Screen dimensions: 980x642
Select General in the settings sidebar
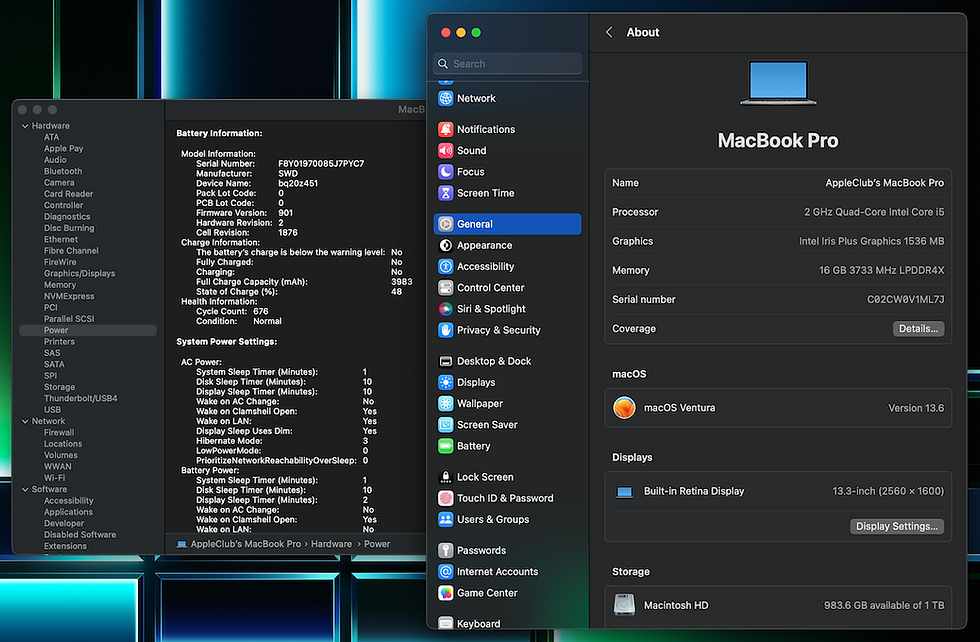tap(507, 224)
